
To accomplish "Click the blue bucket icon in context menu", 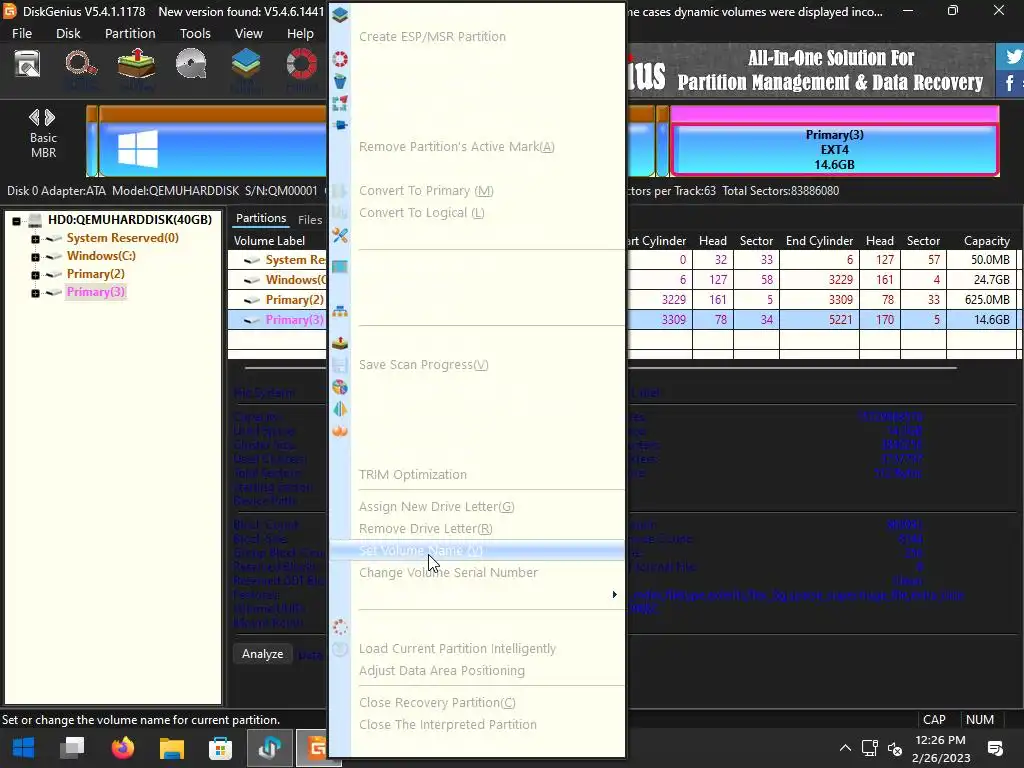I will [x=340, y=81].
